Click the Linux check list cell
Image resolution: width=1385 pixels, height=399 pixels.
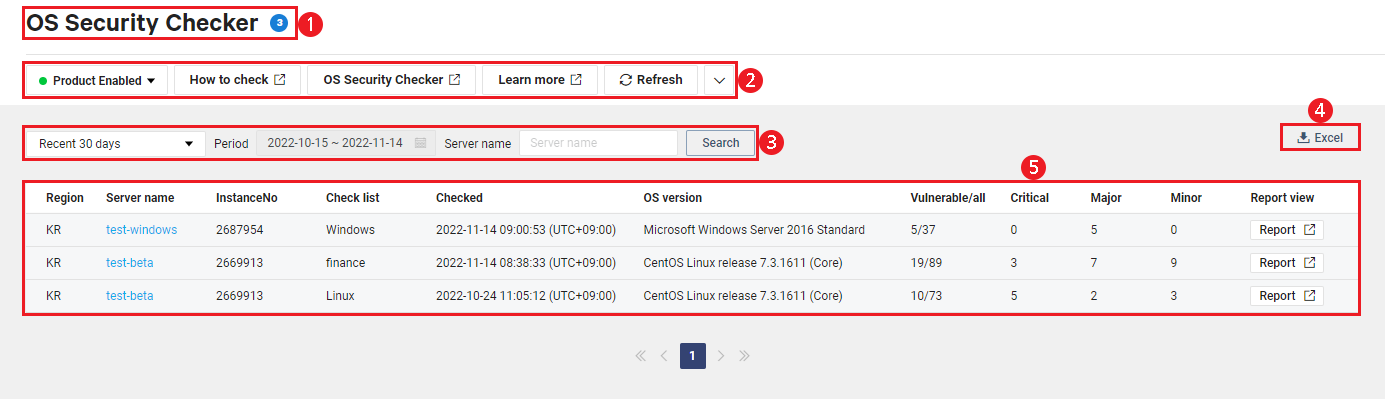point(340,296)
